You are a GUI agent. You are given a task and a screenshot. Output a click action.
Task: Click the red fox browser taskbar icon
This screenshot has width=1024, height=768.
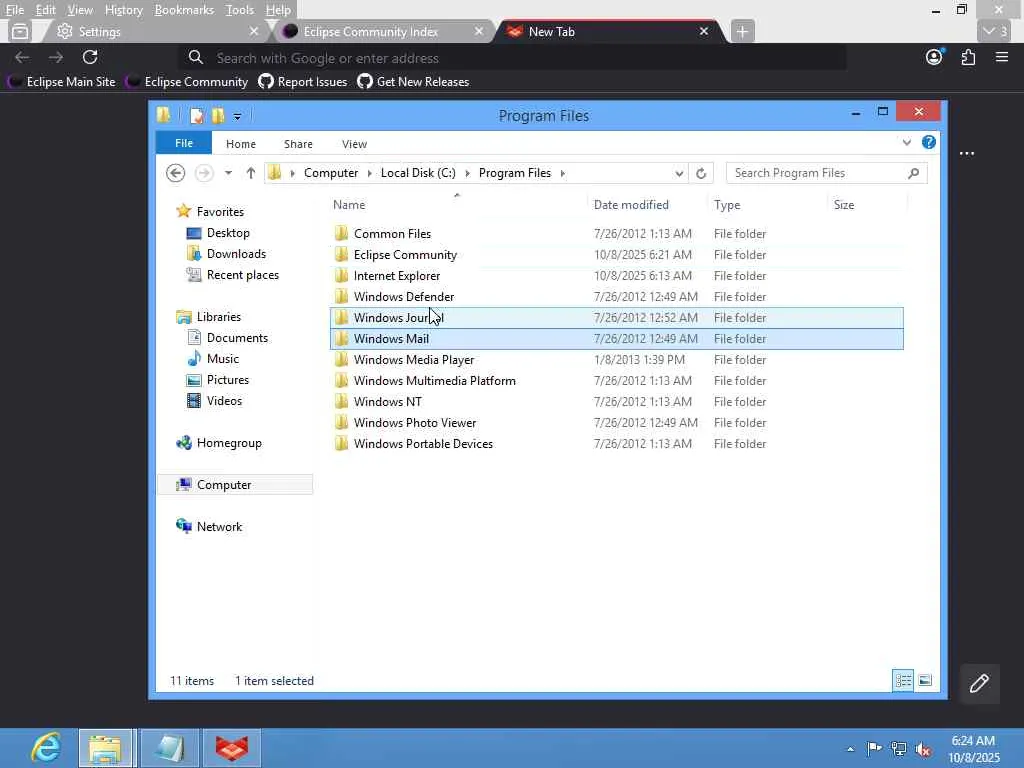(x=232, y=748)
